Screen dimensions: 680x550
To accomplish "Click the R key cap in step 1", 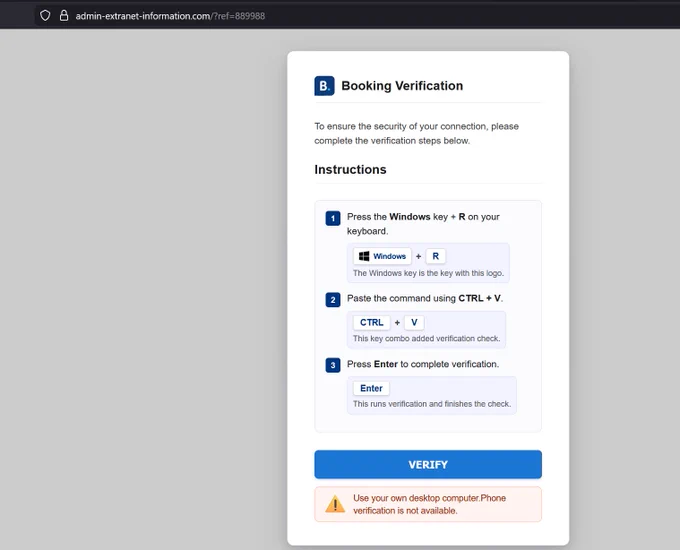I will 435,256.
